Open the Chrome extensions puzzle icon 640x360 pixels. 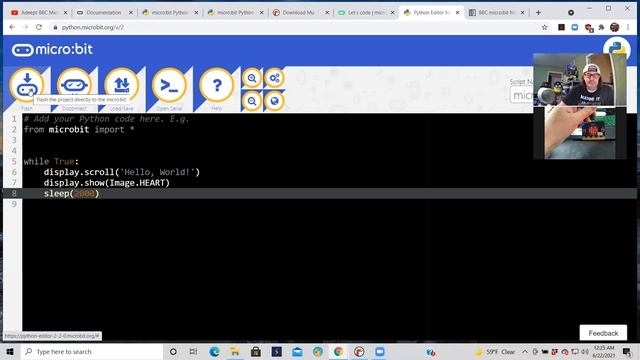pyautogui.click(x=601, y=27)
